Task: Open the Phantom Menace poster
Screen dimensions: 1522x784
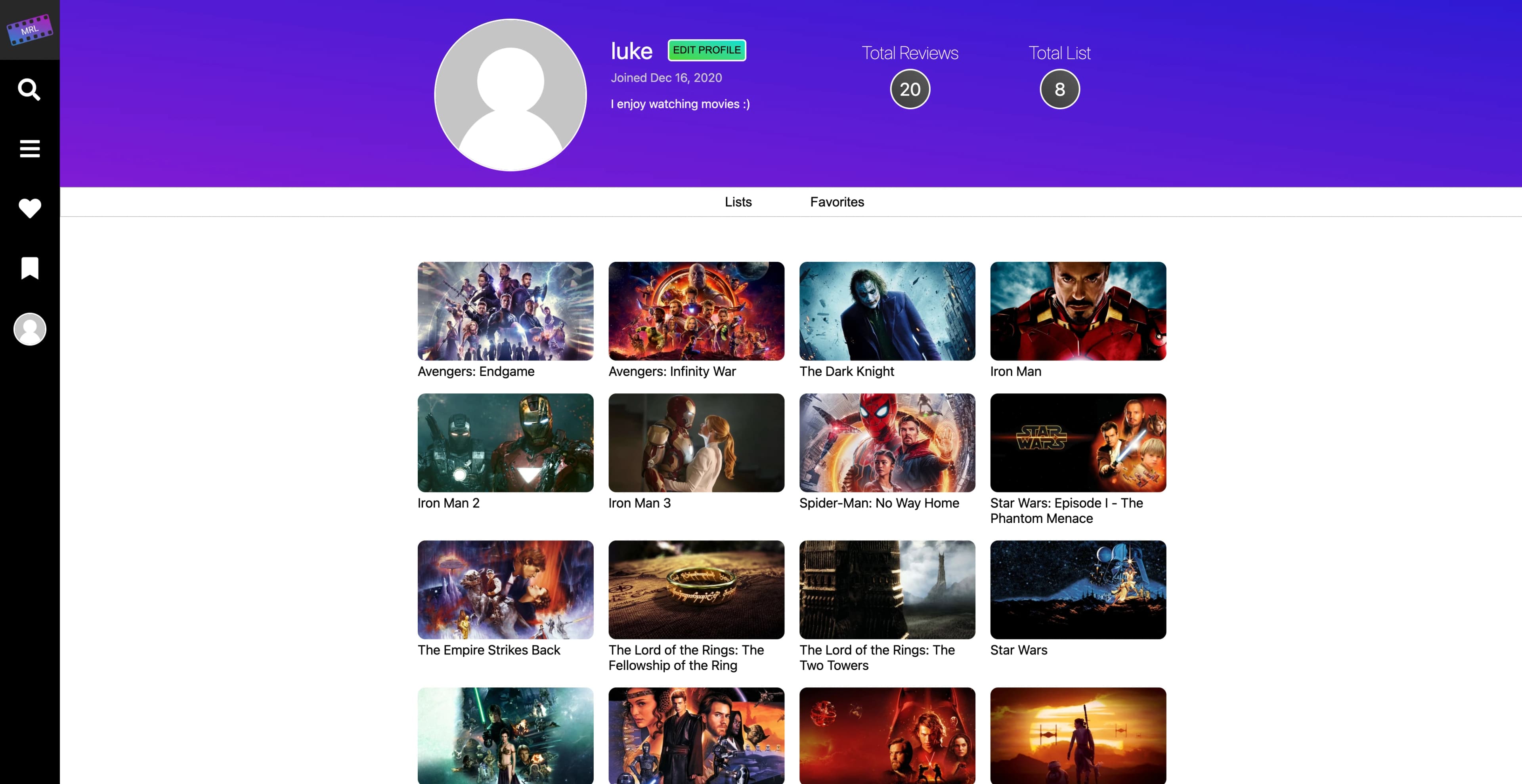Action: click(x=1078, y=443)
